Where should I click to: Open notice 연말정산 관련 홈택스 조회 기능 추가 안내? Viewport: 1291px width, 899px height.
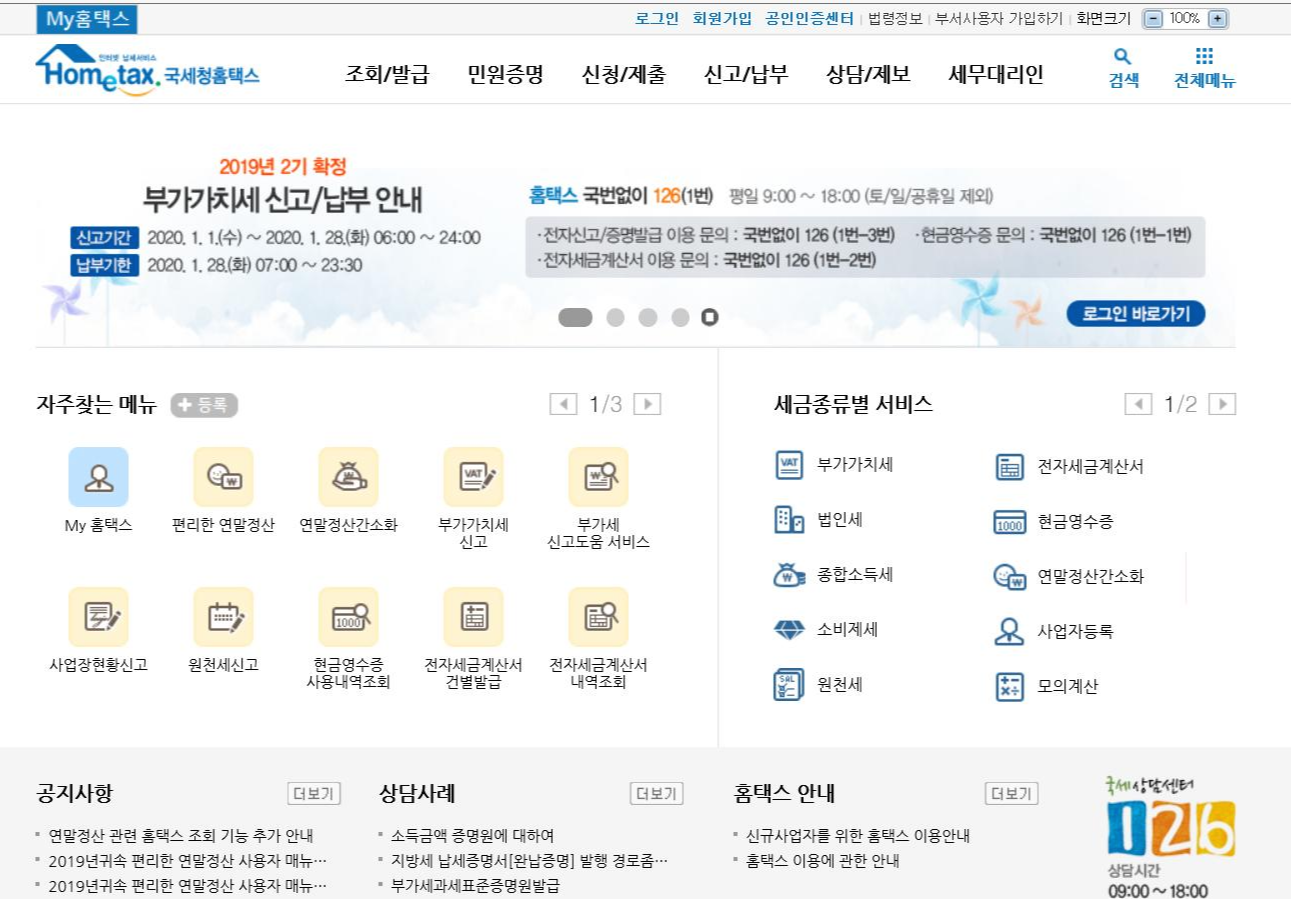pos(181,836)
